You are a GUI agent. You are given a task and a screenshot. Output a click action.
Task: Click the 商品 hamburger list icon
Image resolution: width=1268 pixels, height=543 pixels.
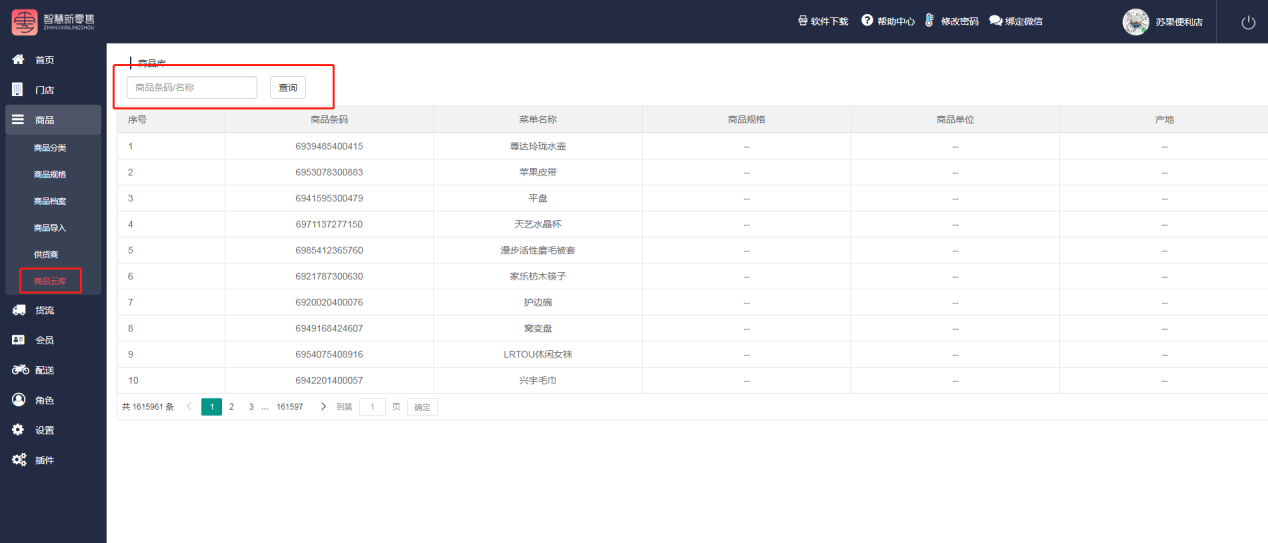[x=18, y=120]
